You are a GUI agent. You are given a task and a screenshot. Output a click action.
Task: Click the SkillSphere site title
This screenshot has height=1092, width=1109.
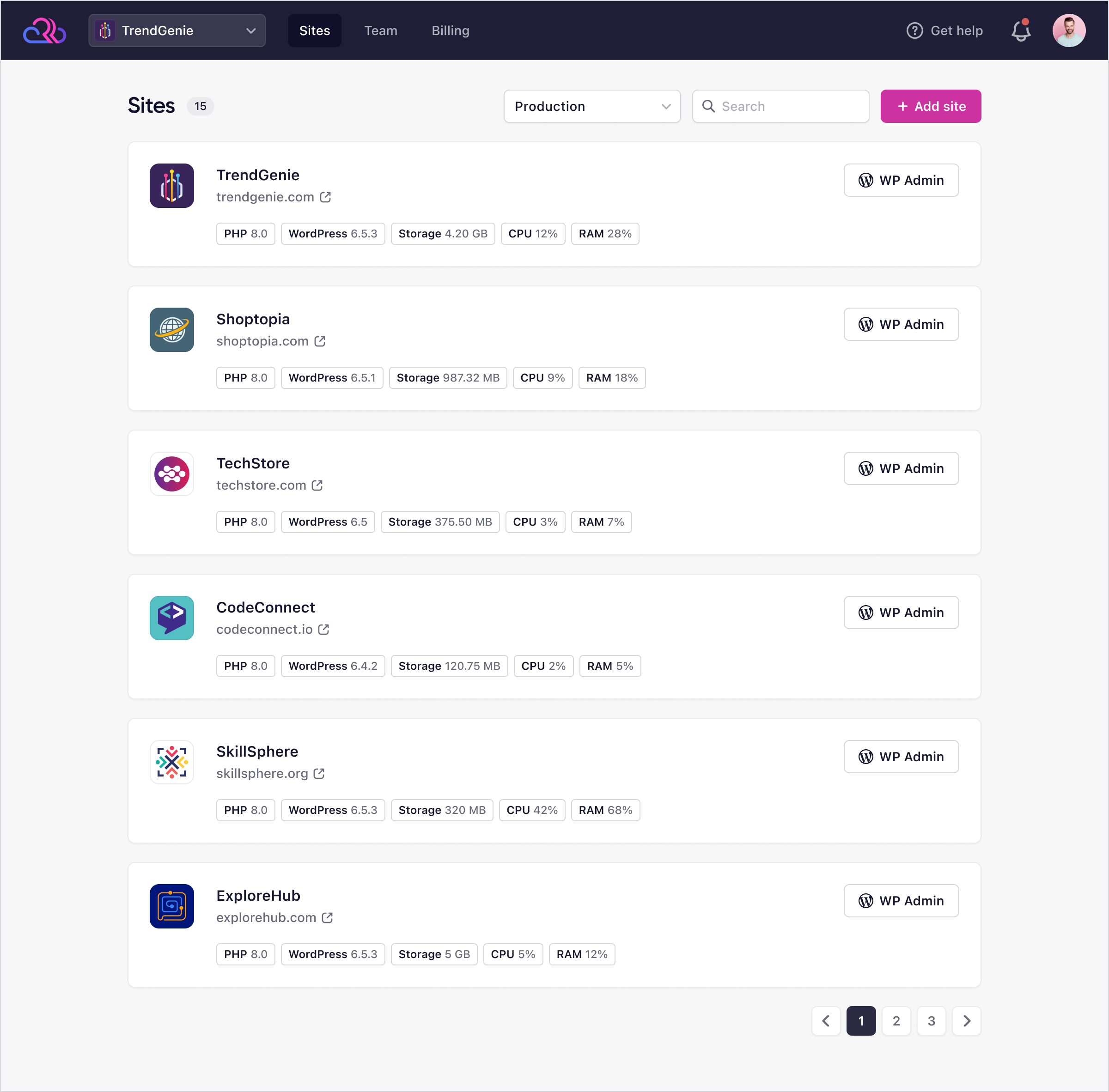pos(257,751)
